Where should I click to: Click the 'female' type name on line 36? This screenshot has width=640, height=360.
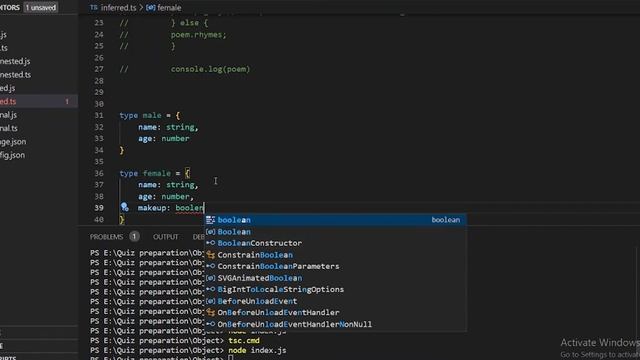coord(157,173)
